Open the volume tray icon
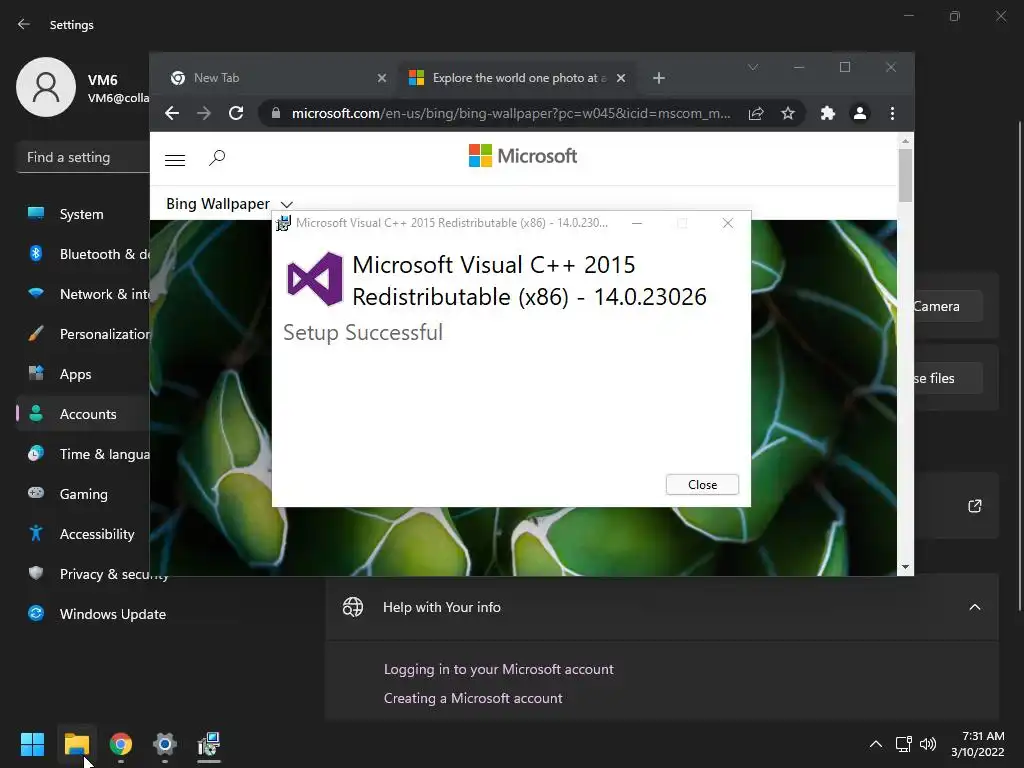The width and height of the screenshot is (1024, 768). pos(927,744)
